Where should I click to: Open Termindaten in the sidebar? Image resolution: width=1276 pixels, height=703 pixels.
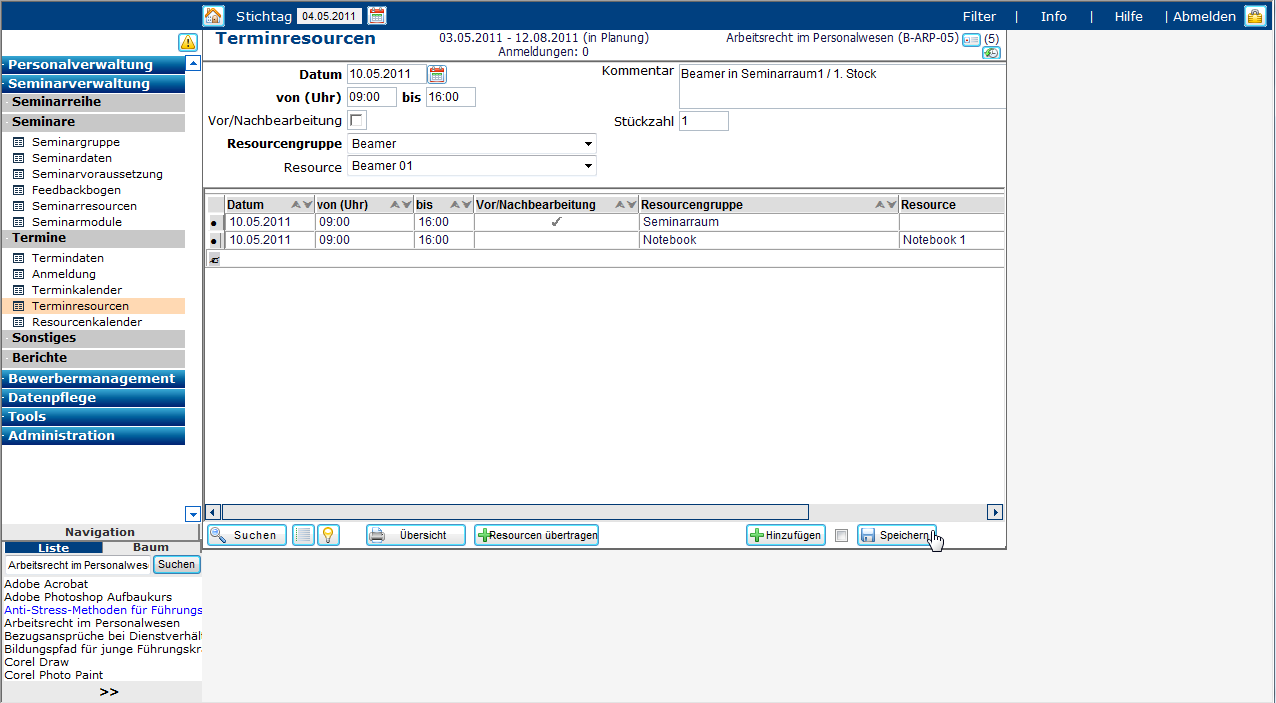[68, 258]
